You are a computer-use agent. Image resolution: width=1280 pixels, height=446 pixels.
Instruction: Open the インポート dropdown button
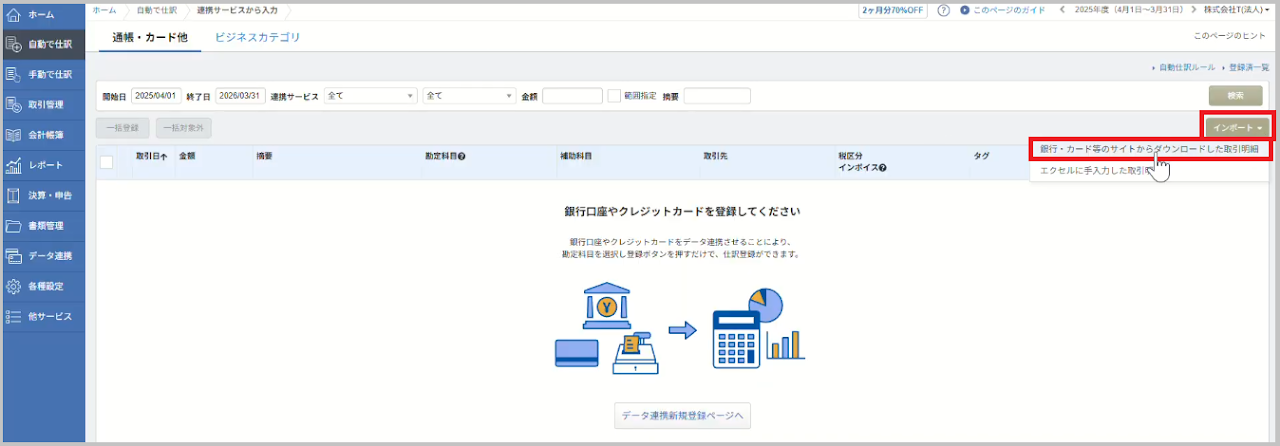coord(1237,127)
